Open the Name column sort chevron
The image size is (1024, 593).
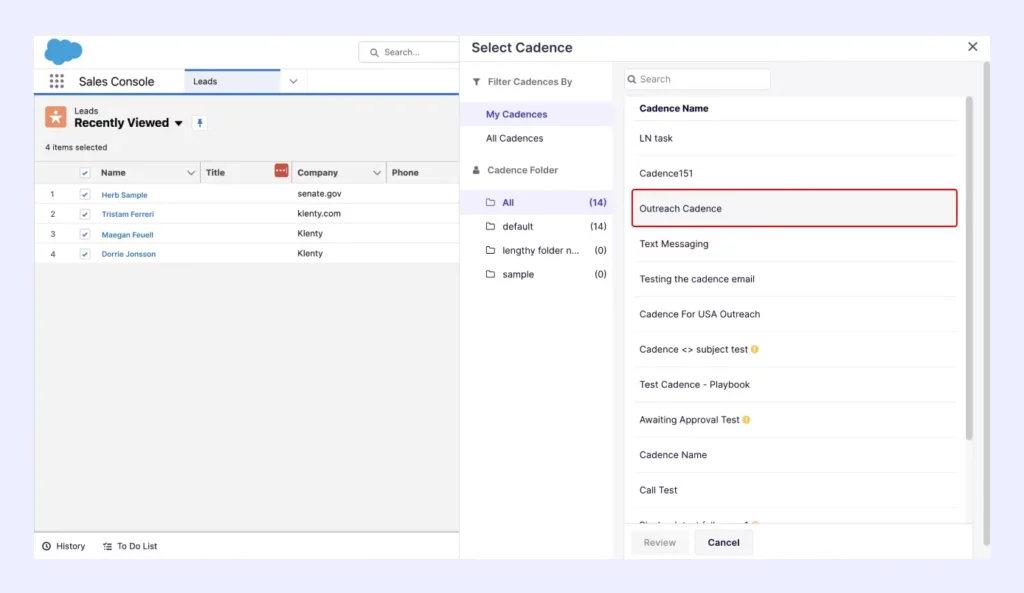click(x=191, y=172)
